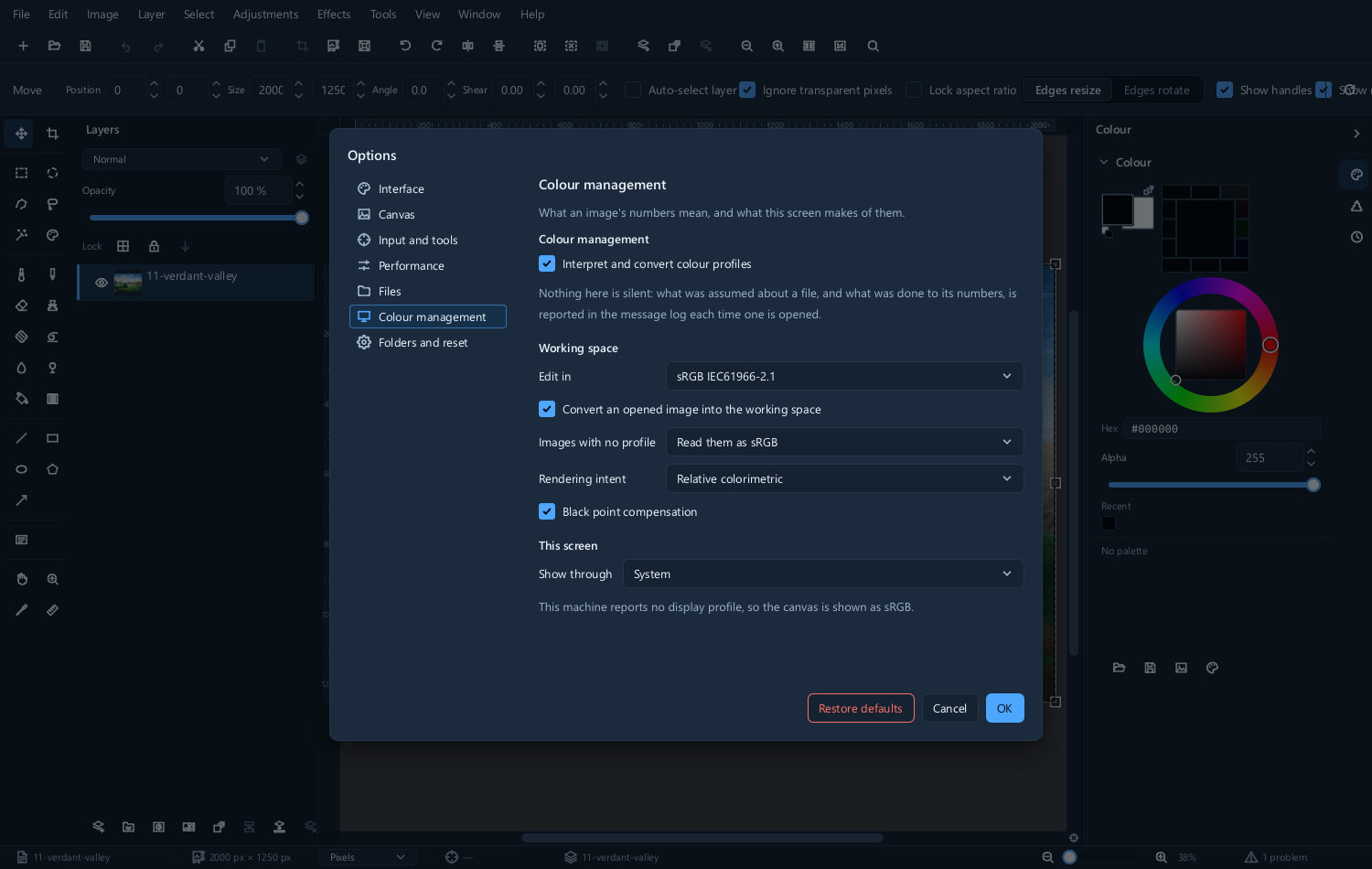Click the Cut scissors icon

pos(198,46)
